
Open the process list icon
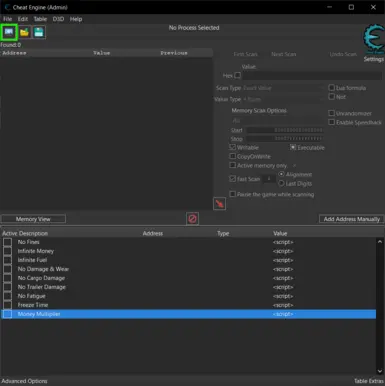point(9,32)
